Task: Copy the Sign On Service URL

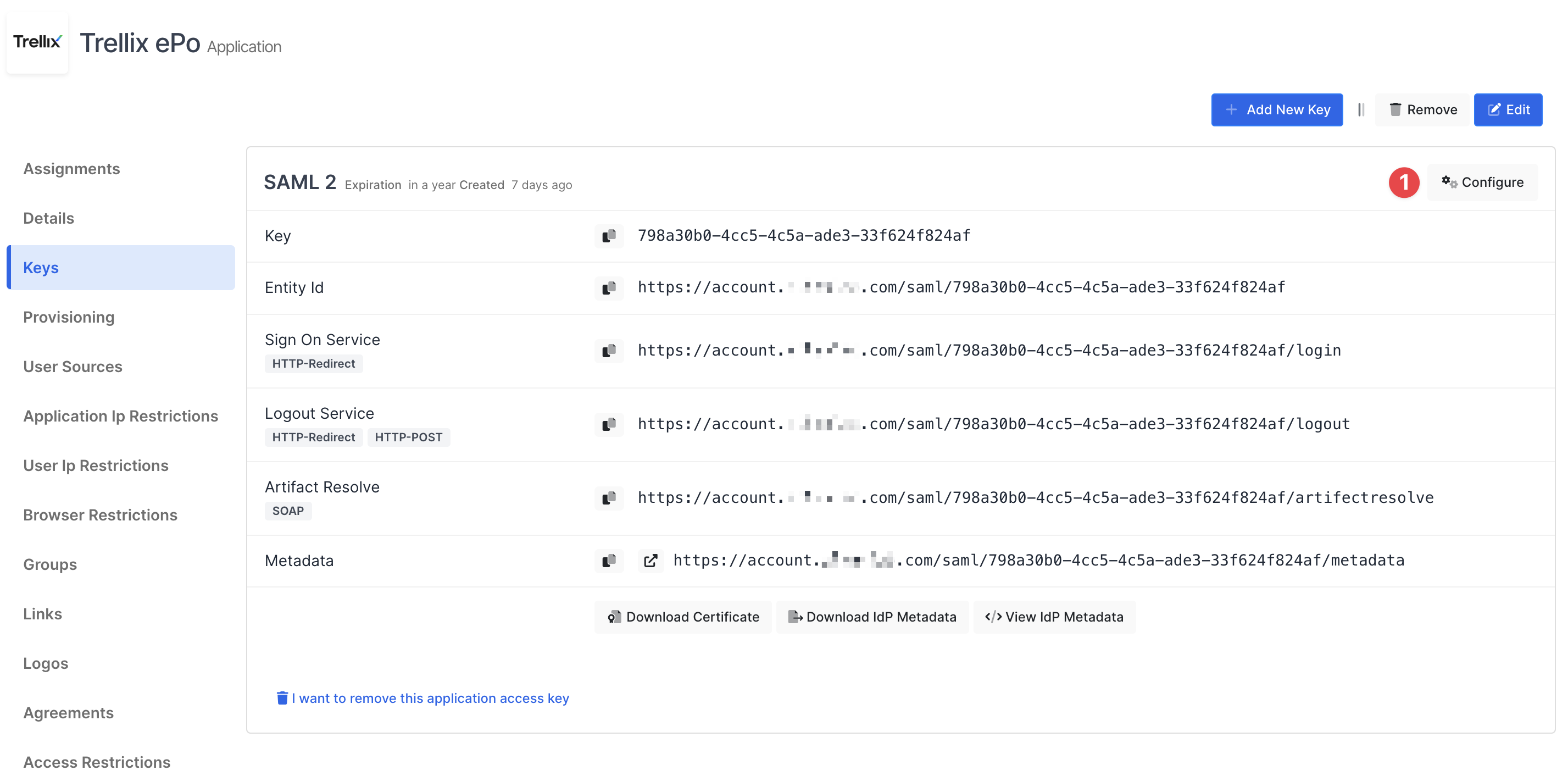Action: [609, 350]
